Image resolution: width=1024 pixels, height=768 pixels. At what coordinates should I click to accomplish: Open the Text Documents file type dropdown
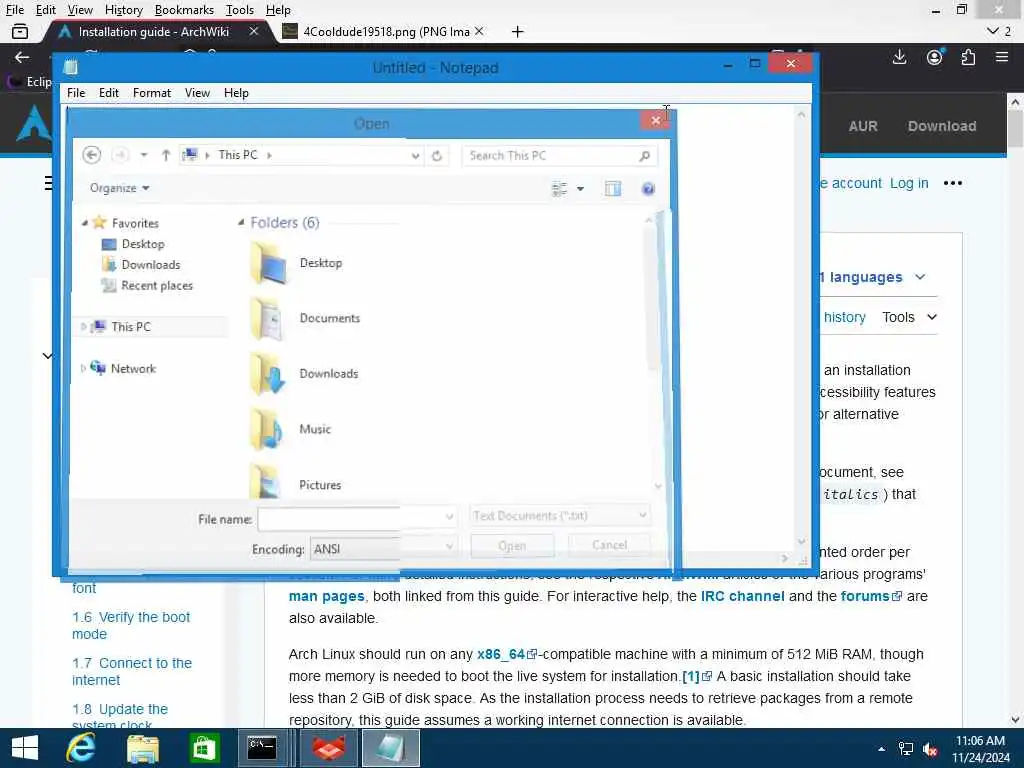click(x=560, y=516)
